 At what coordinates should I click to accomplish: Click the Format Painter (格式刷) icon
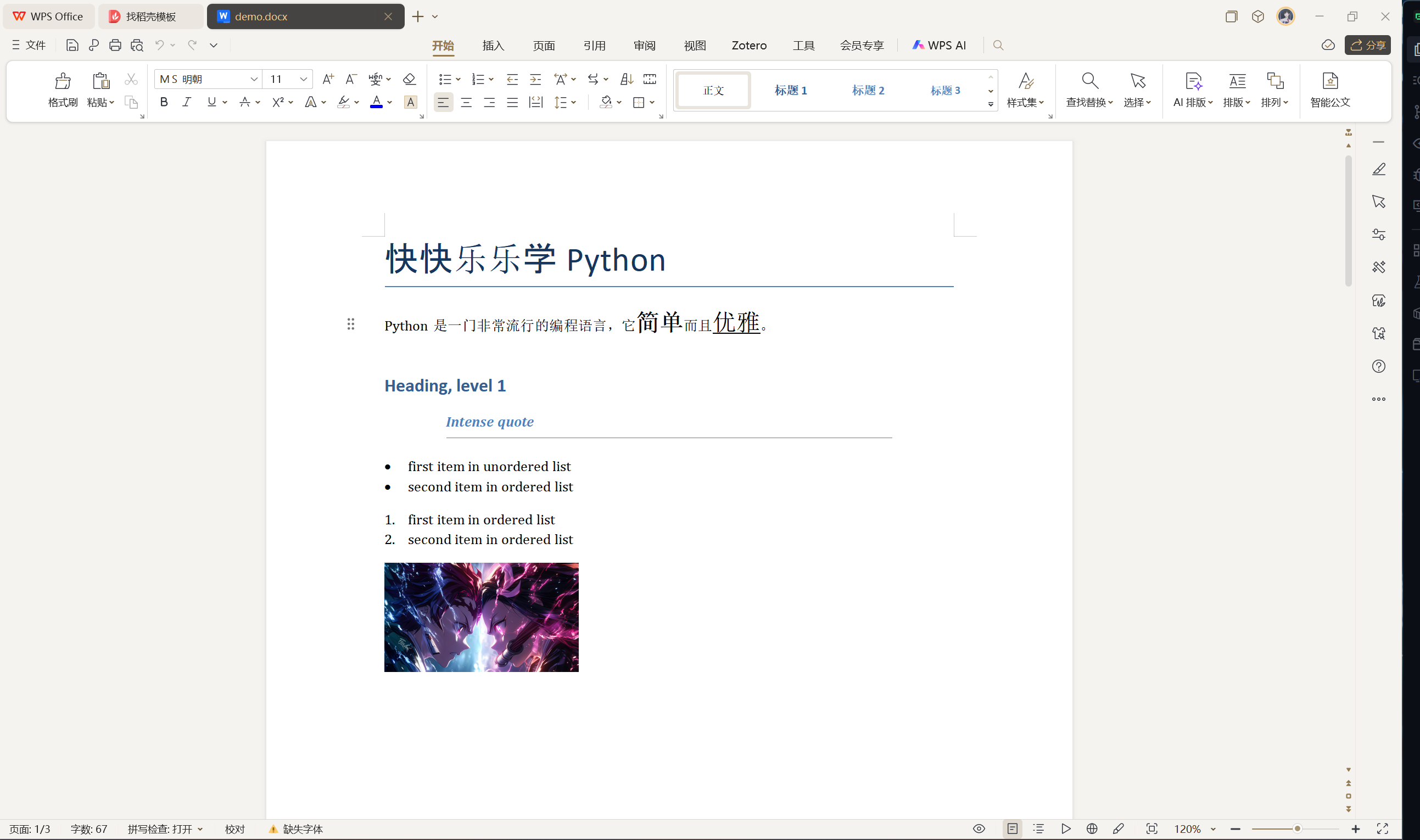(x=62, y=81)
